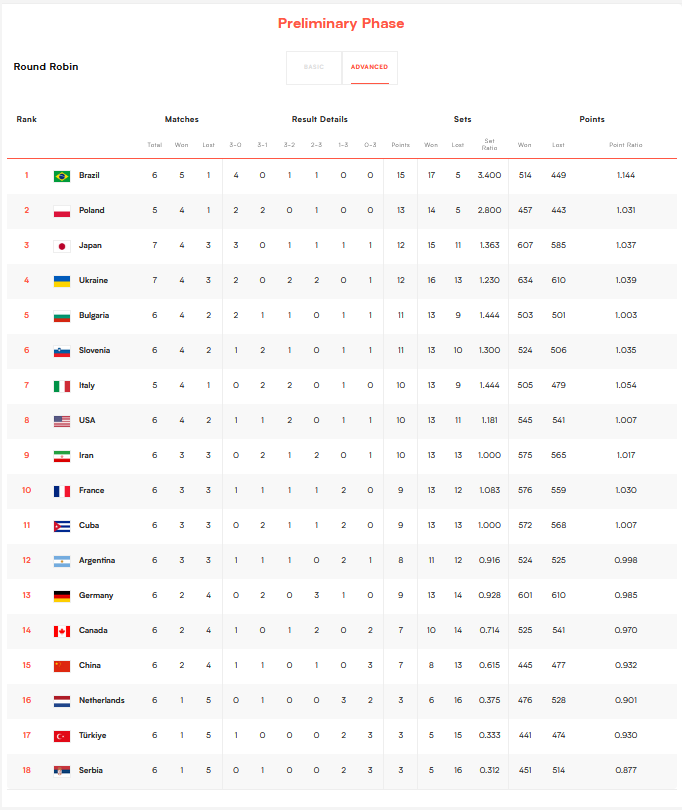Click the Poland flag icon
The height and width of the screenshot is (810, 682).
61,211
